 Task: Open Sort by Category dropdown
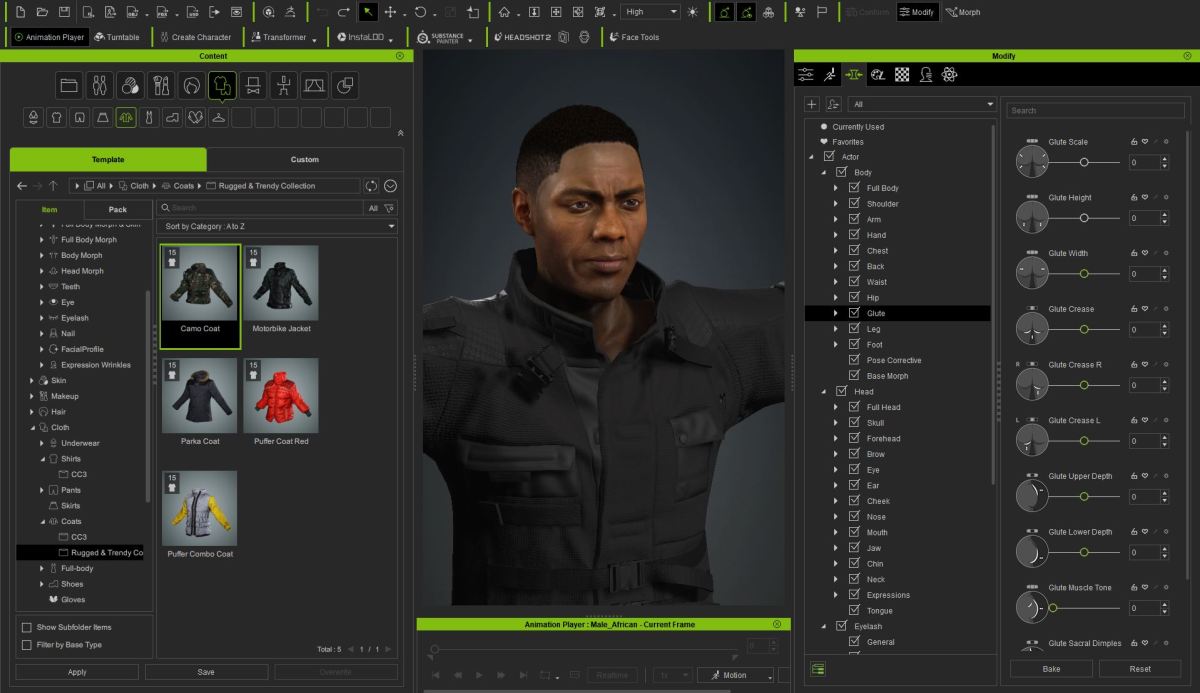point(277,227)
